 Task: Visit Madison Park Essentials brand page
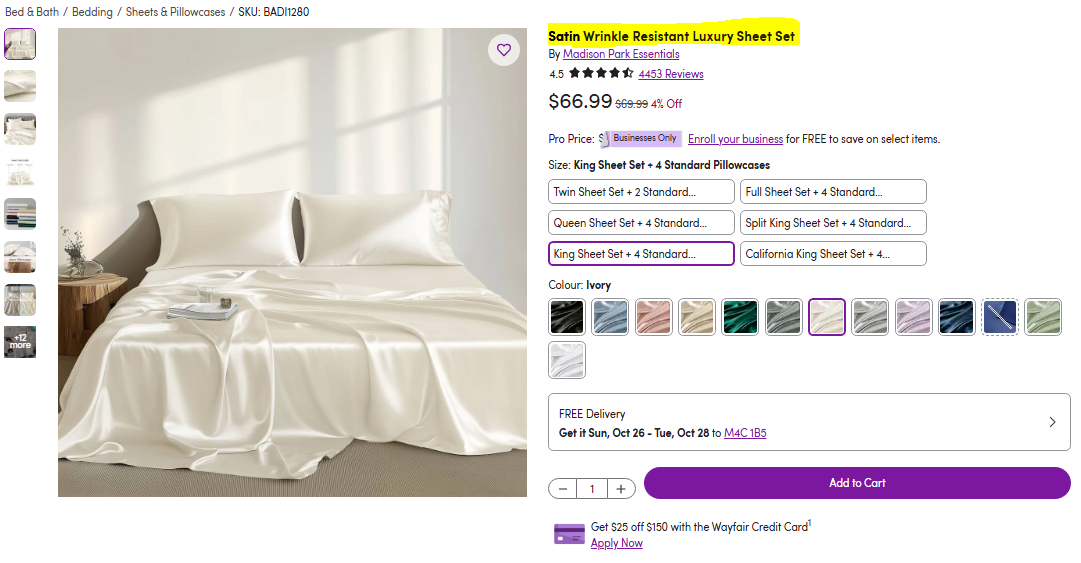coord(620,54)
